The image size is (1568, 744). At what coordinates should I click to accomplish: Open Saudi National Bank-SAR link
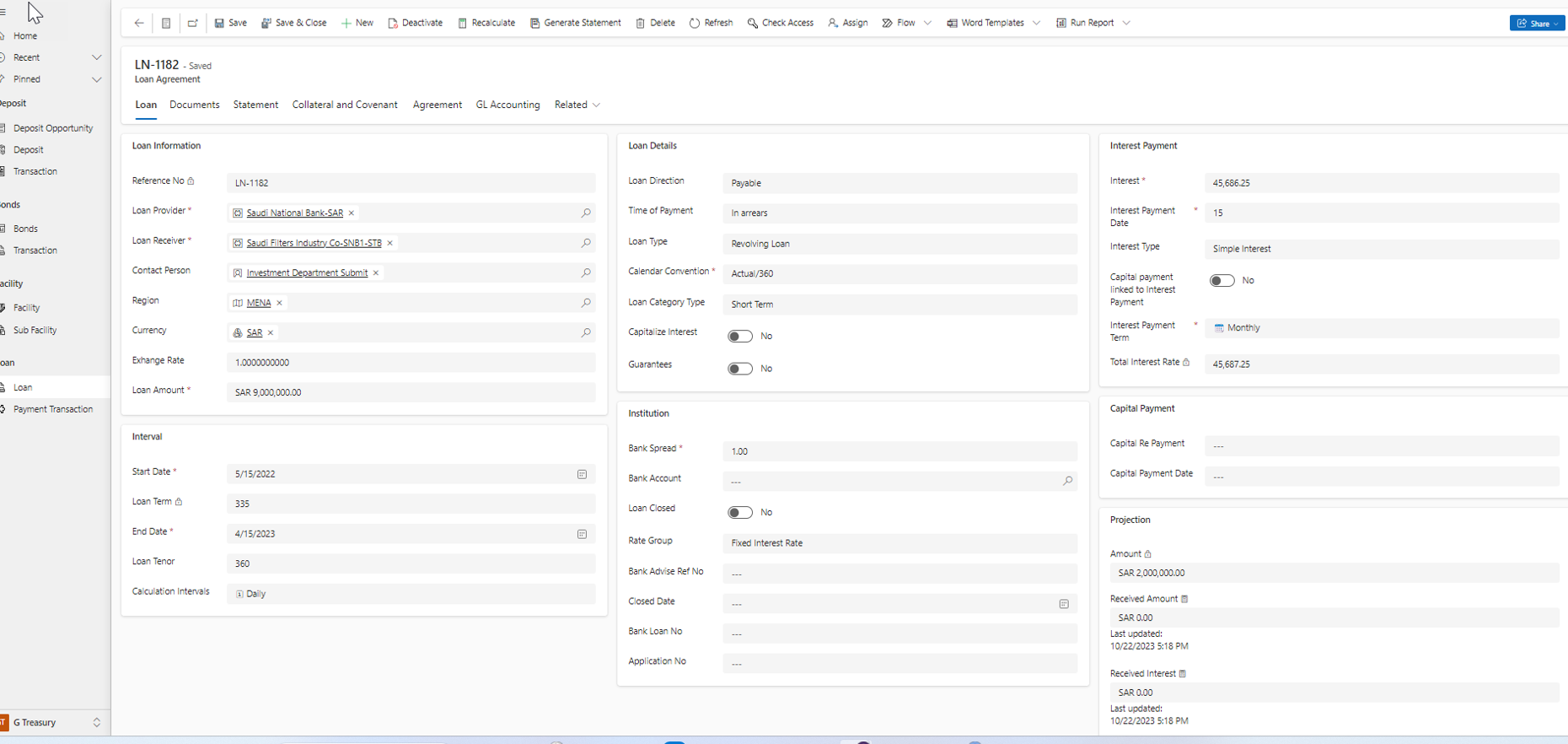(294, 213)
